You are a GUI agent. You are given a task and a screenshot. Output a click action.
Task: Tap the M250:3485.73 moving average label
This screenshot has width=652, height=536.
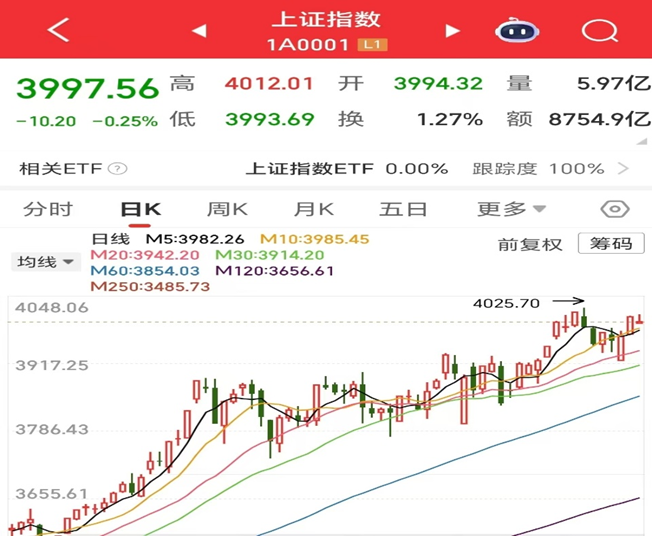[x=150, y=287]
